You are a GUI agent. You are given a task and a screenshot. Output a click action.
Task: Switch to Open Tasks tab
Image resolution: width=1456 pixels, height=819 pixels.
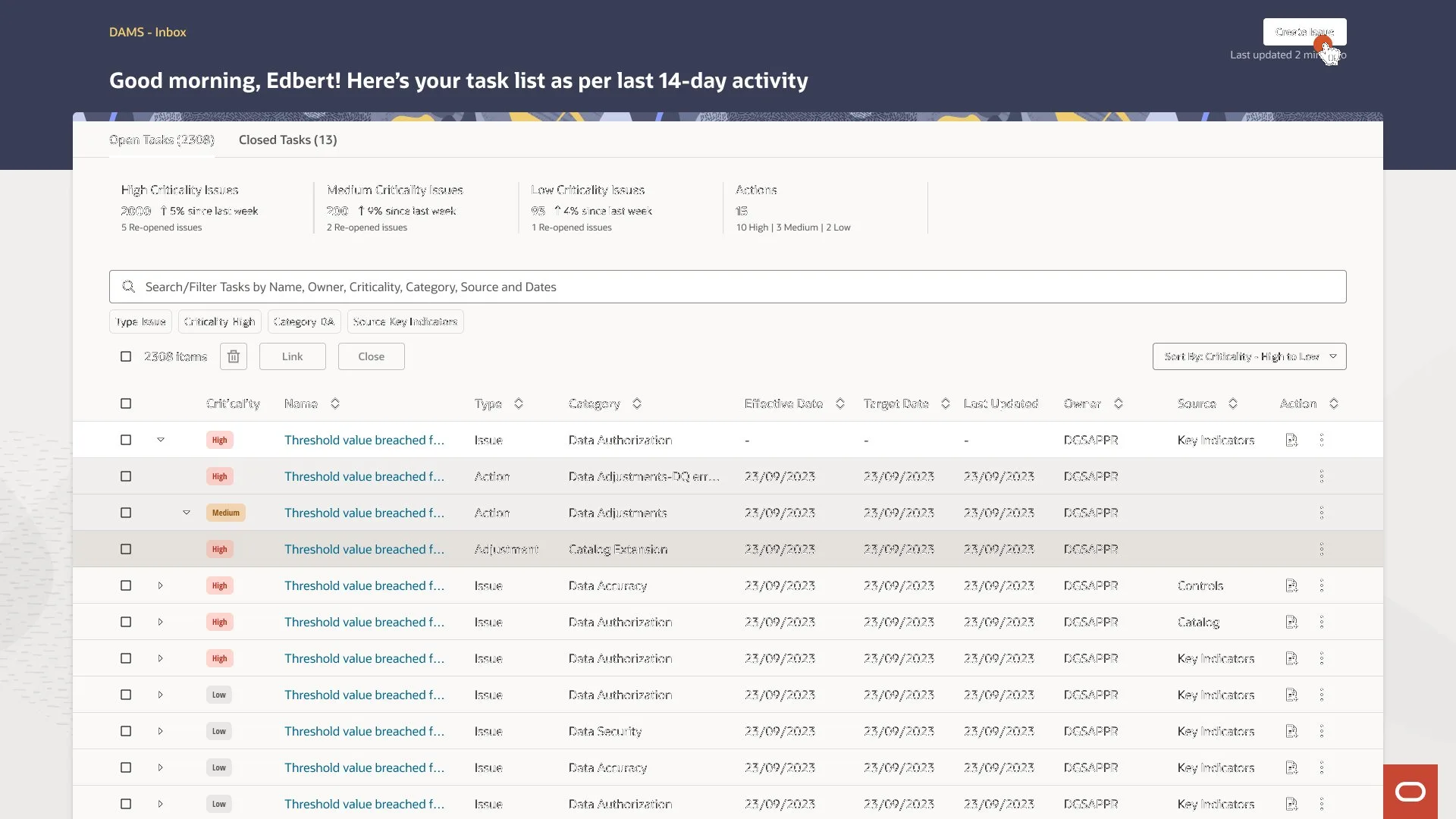[162, 140]
